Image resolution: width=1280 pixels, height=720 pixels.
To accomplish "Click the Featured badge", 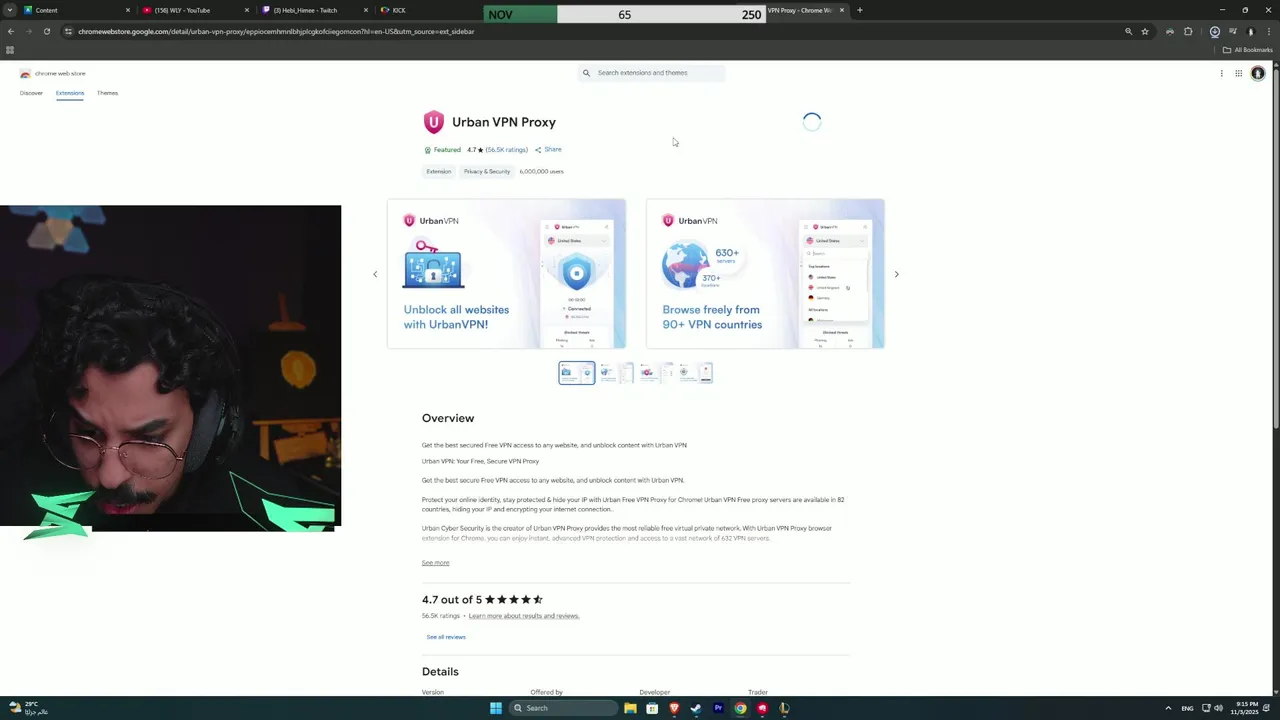I will tap(442, 150).
